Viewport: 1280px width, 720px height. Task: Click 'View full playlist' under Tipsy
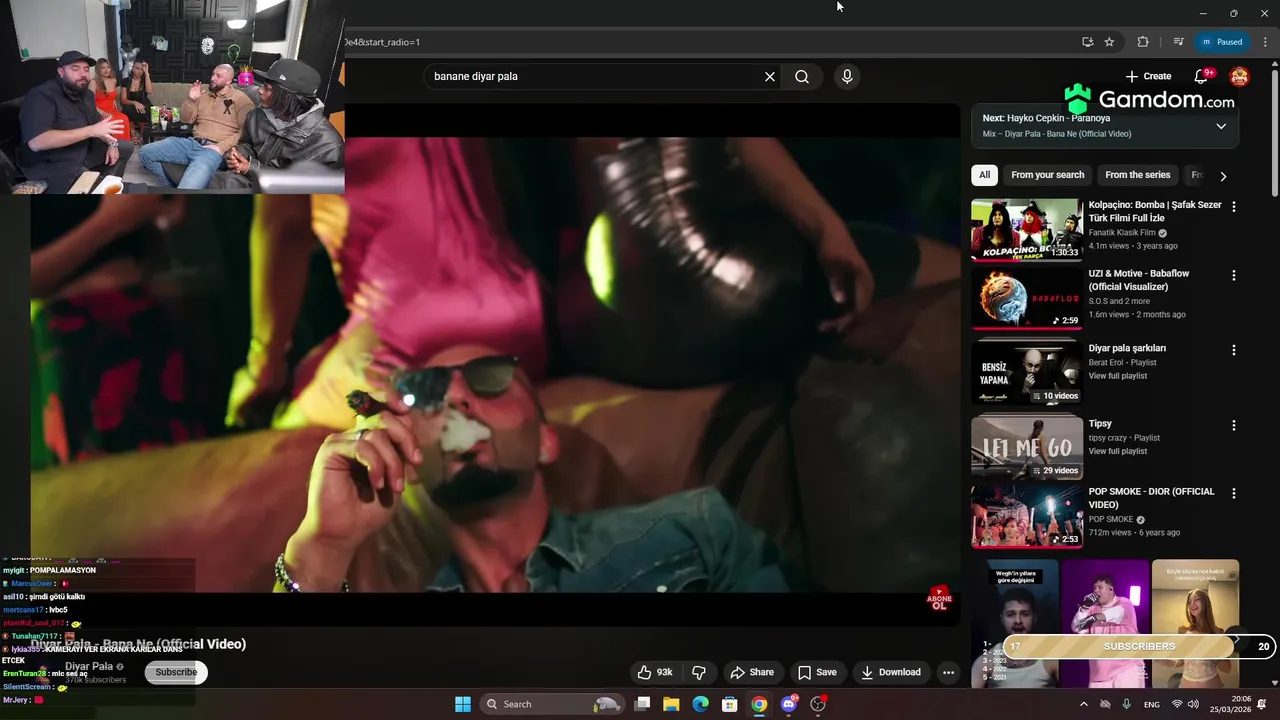(x=1118, y=451)
